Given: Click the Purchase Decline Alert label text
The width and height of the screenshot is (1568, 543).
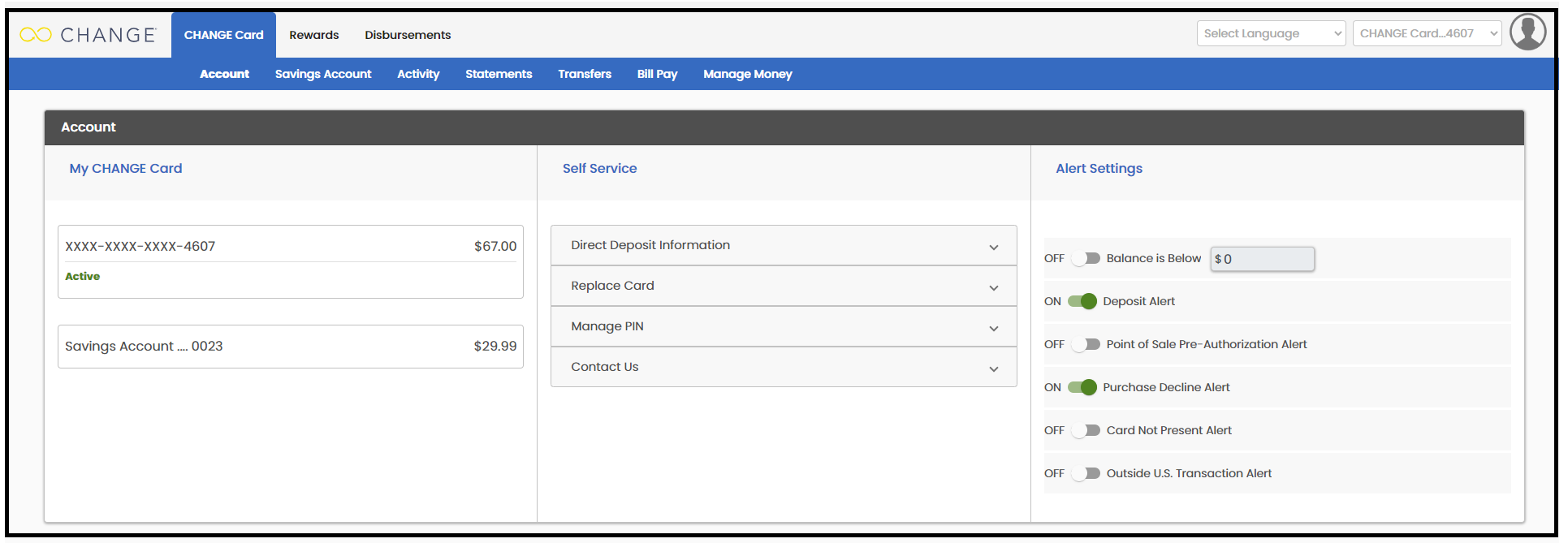Looking at the screenshot, I should 1166,387.
